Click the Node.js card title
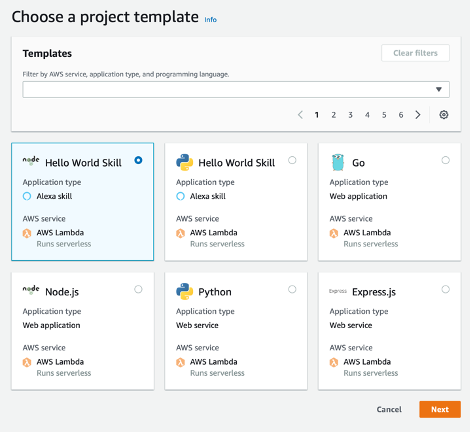This screenshot has height=432, width=470. tap(62, 292)
